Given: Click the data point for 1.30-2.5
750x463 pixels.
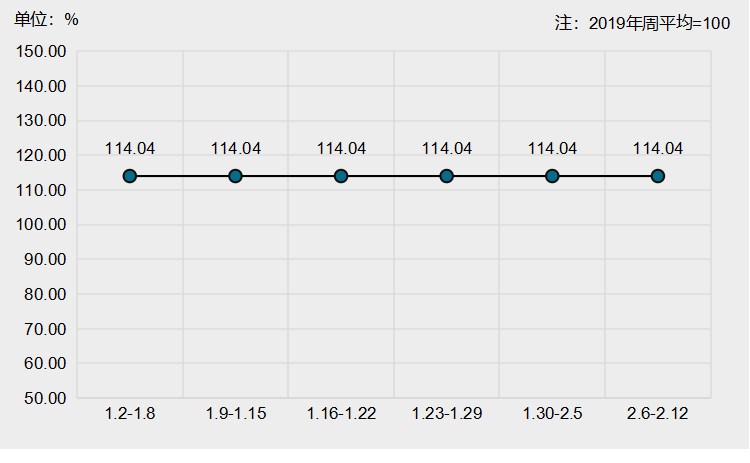Looking at the screenshot, I should pyautogui.click(x=552, y=176).
